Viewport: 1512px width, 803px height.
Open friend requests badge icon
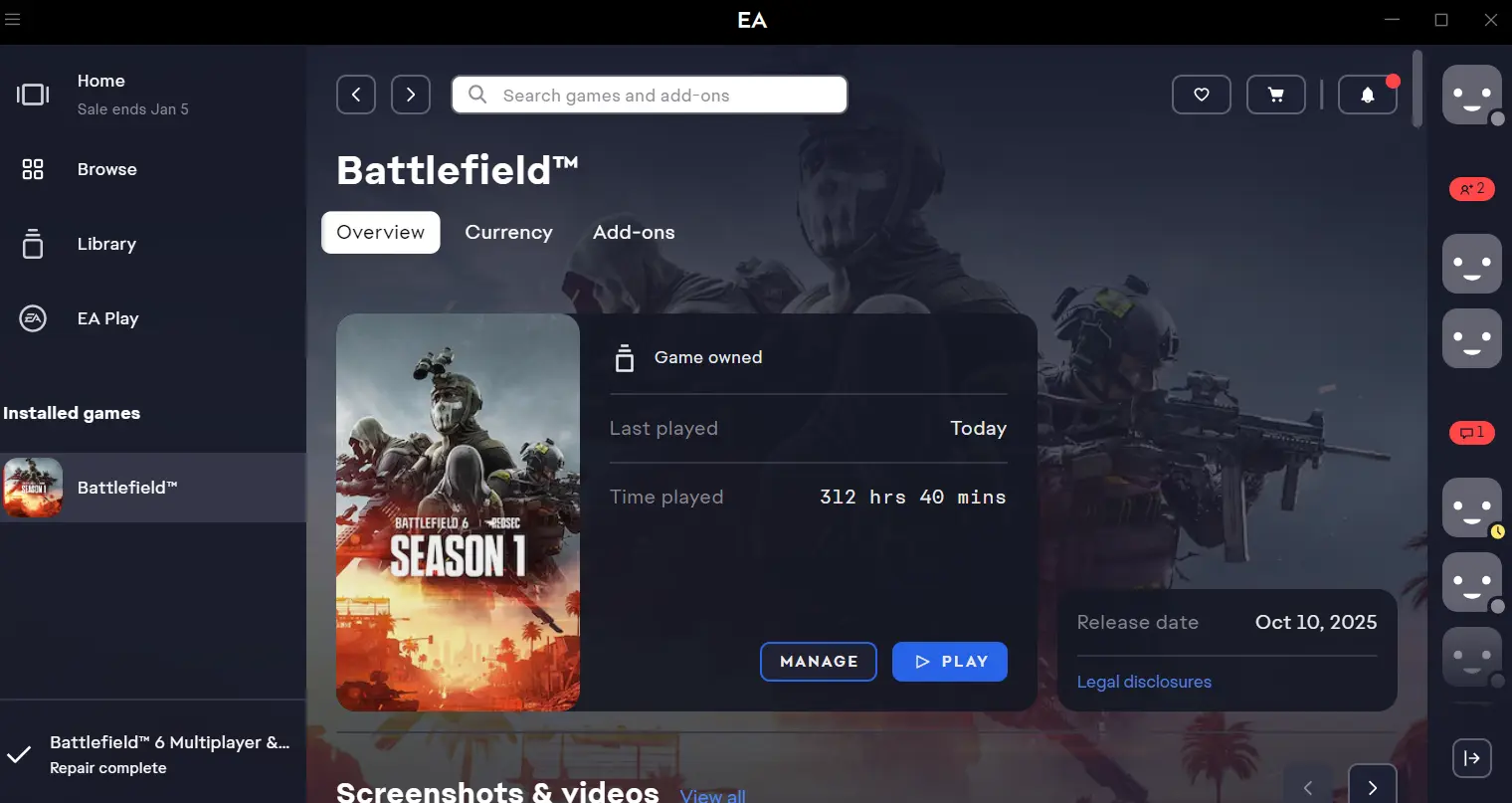point(1472,188)
